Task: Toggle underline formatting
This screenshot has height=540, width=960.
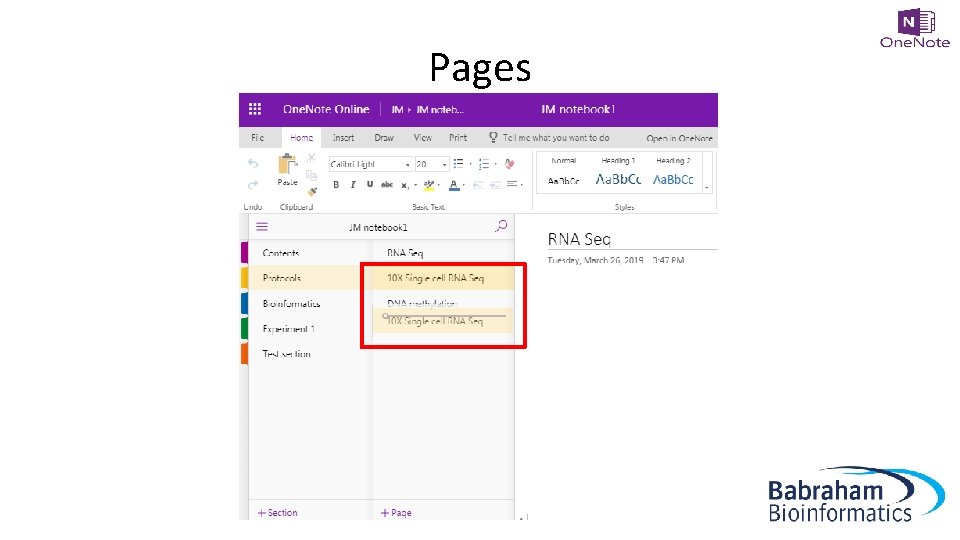Action: (x=370, y=184)
